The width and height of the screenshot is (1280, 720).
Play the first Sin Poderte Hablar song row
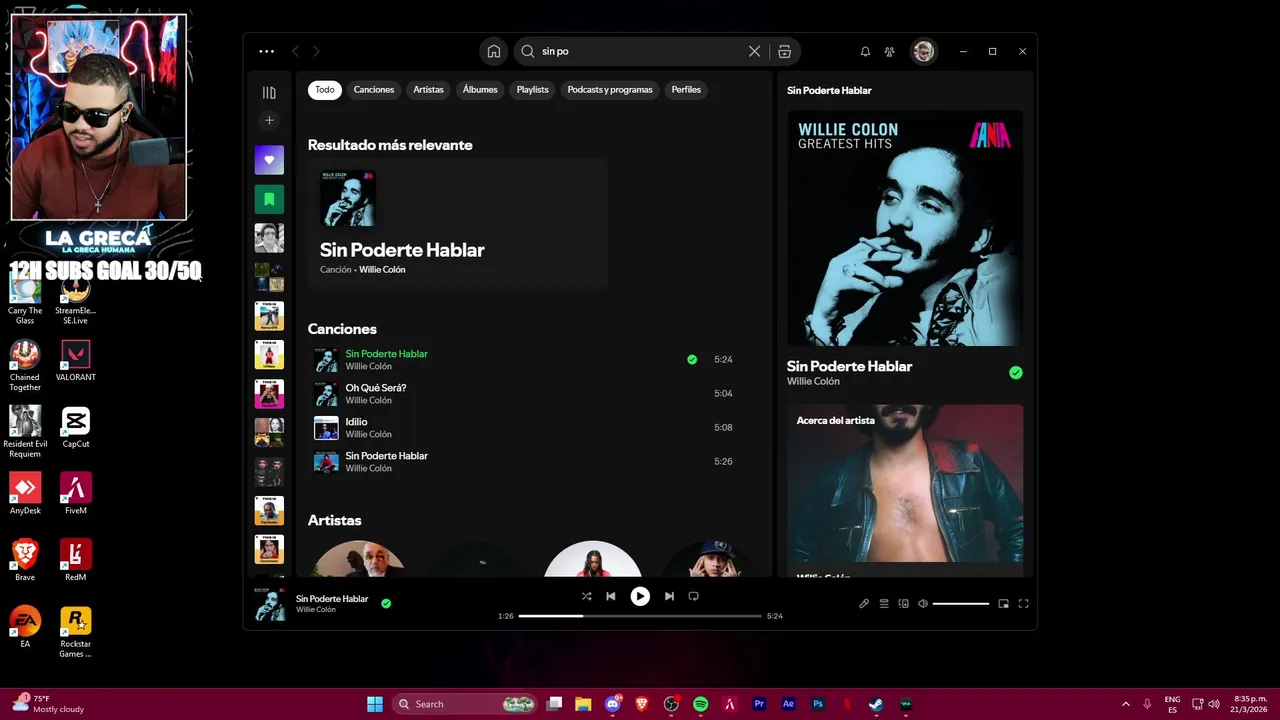[524, 360]
